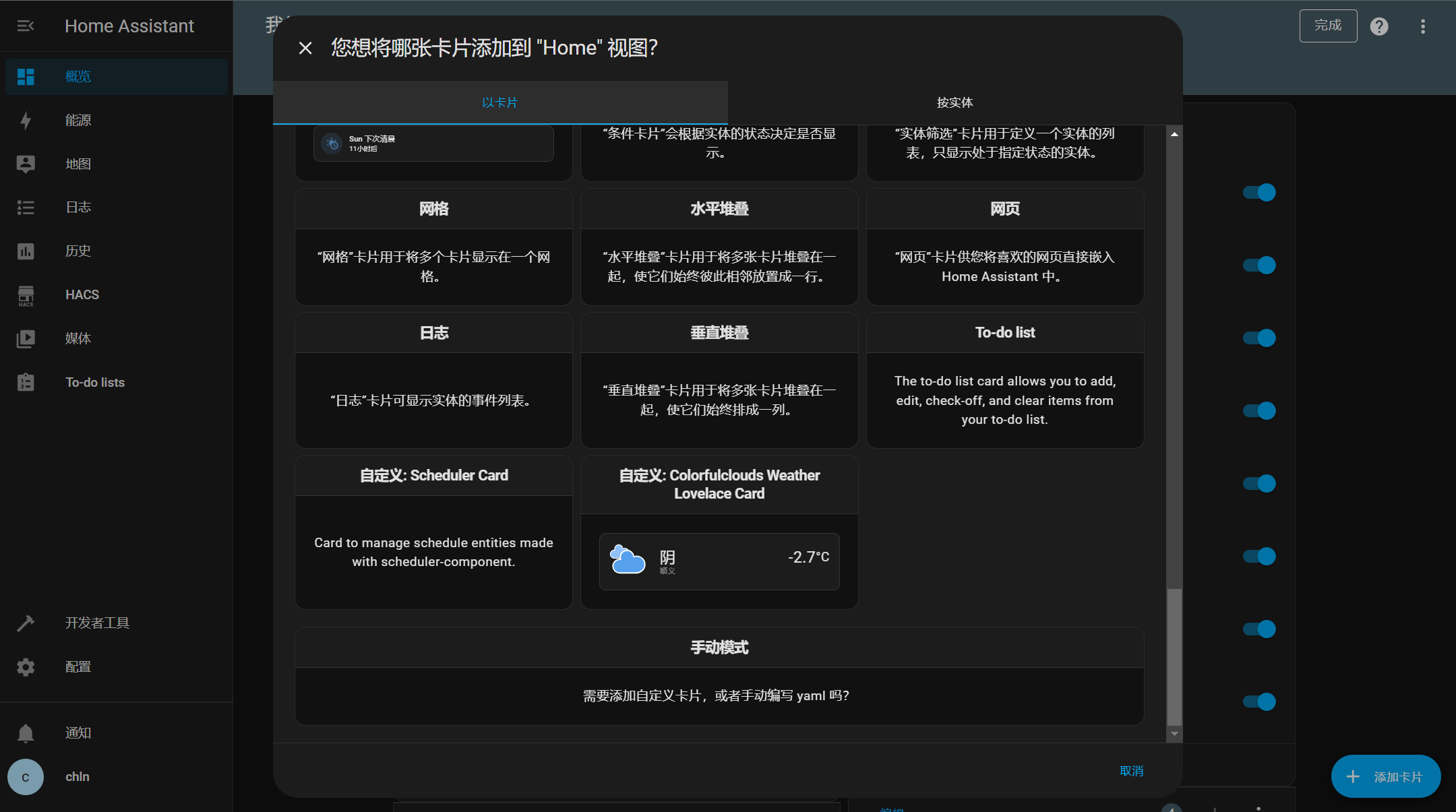Open the 能源 lightning icon
The width and height of the screenshot is (1456, 812).
(x=26, y=120)
